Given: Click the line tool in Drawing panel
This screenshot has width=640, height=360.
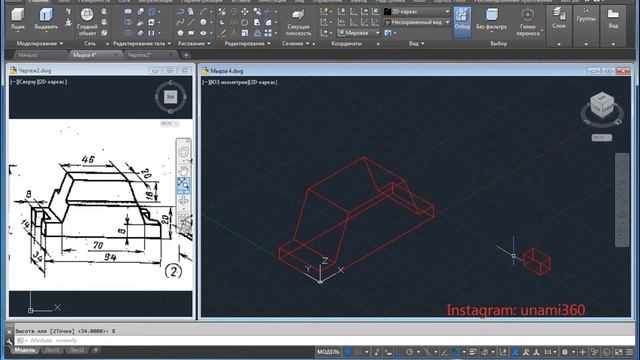Looking at the screenshot, I should coord(191,22).
